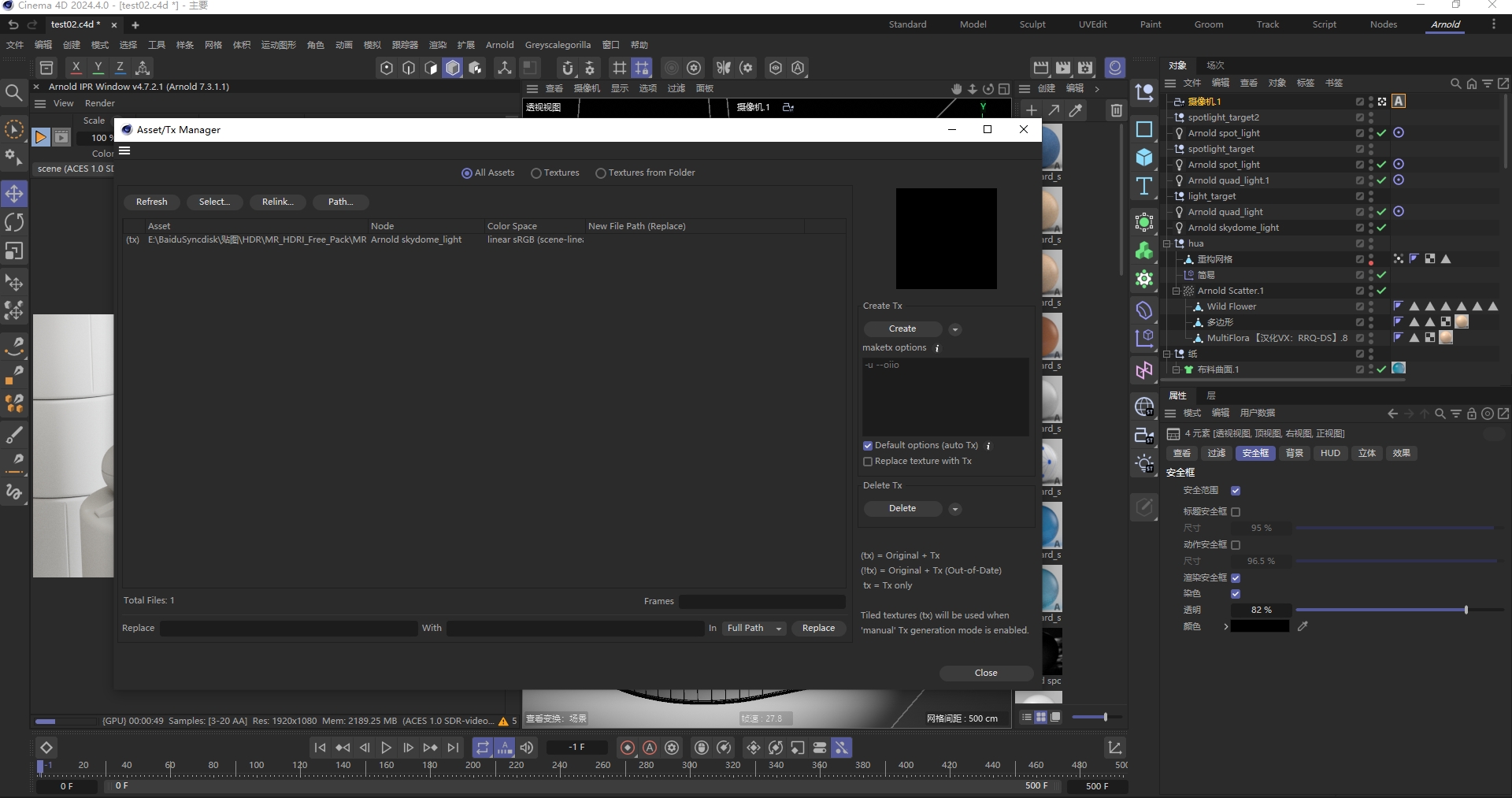The height and width of the screenshot is (798, 1512).
Task: Open the Full Path dropdown
Action: point(754,629)
